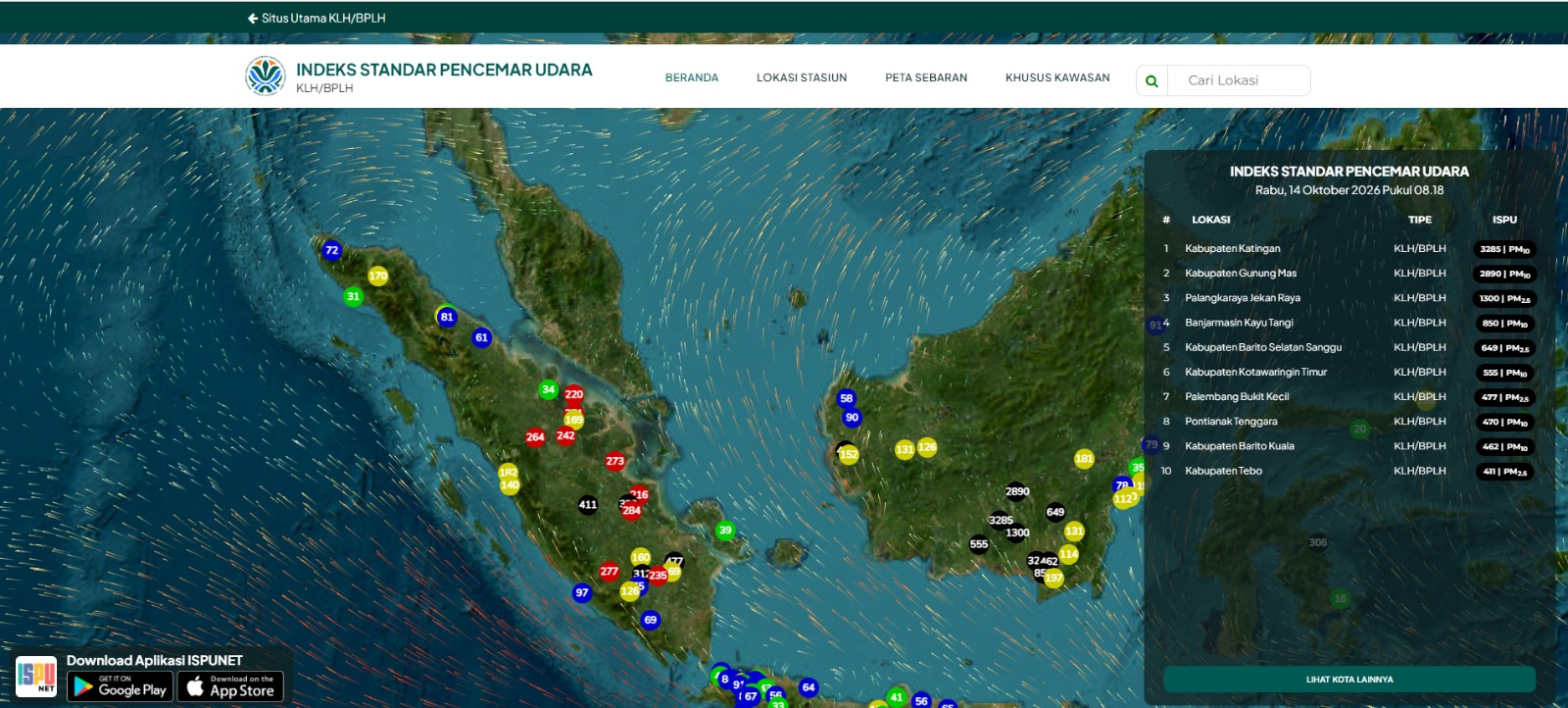Click the green search magnifier icon
Screen dimensions: 1568x708
[x=1151, y=81]
